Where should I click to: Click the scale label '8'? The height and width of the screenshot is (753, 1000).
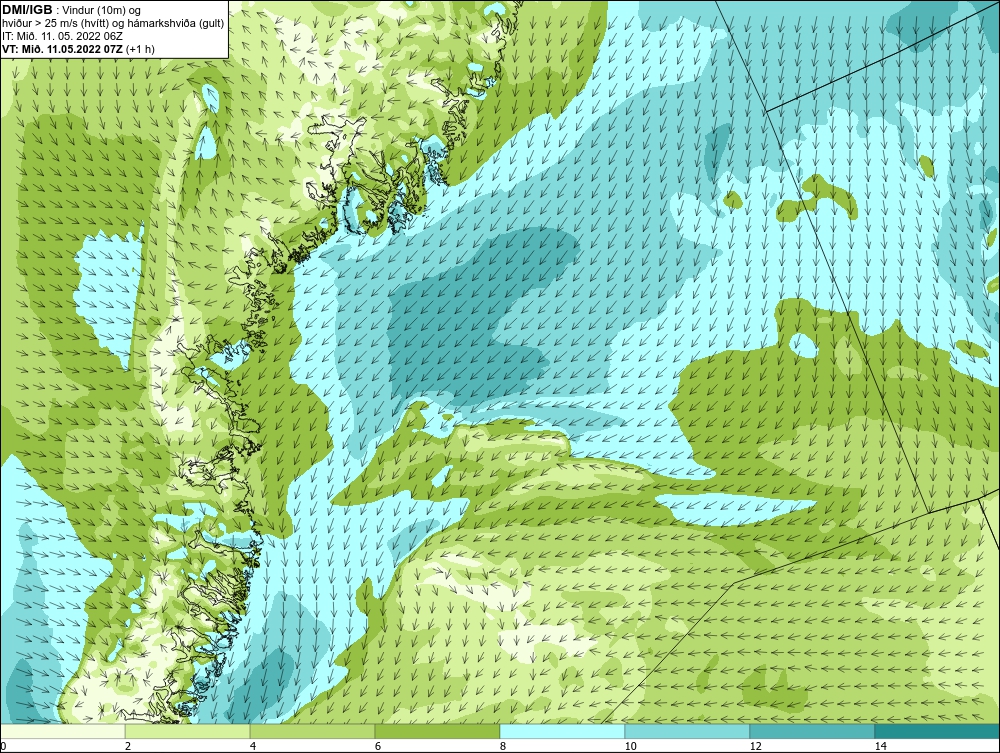[x=503, y=746]
